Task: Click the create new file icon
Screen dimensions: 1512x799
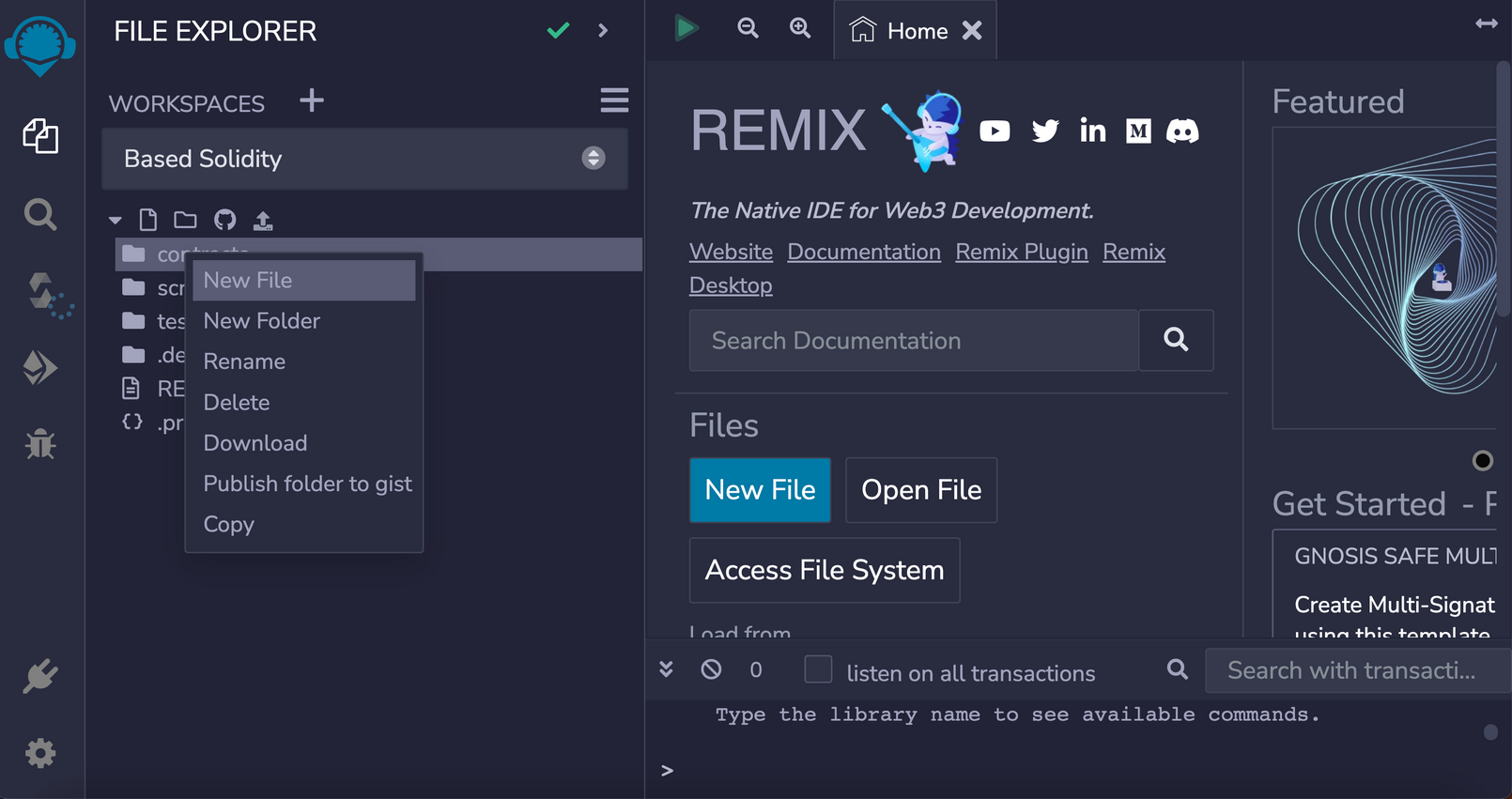Action: click(x=148, y=221)
